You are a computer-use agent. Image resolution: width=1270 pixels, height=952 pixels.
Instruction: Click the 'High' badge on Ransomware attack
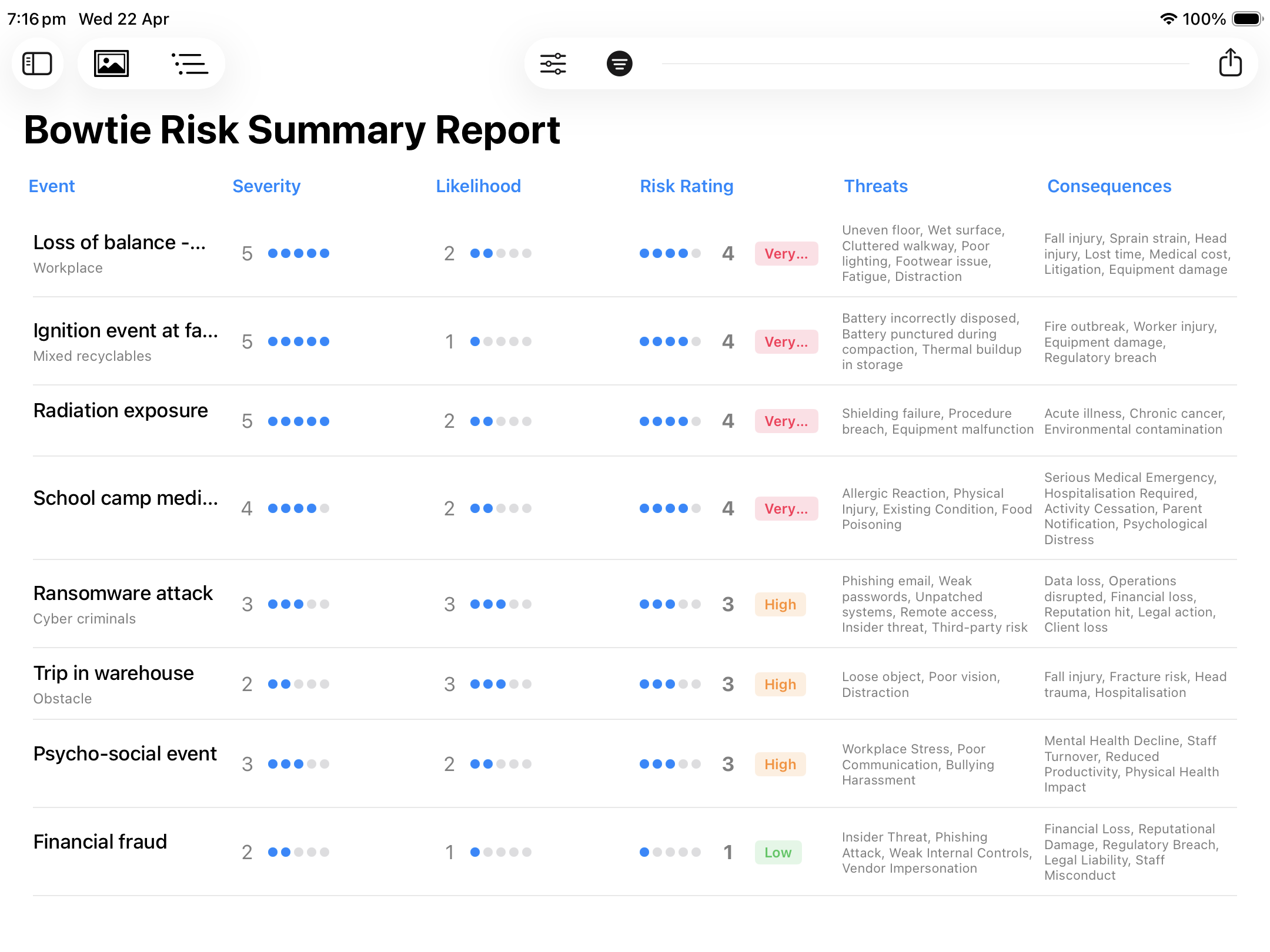(780, 604)
